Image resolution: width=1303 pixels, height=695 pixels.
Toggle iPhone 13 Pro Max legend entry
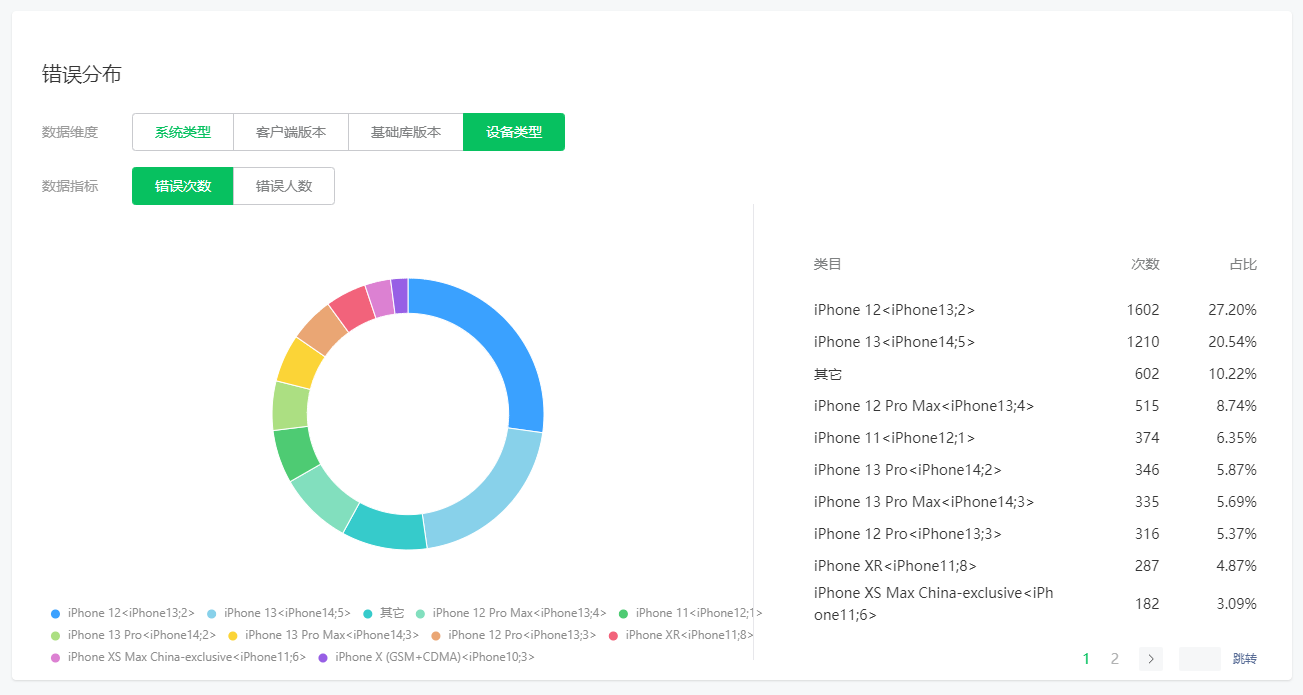click(x=324, y=635)
